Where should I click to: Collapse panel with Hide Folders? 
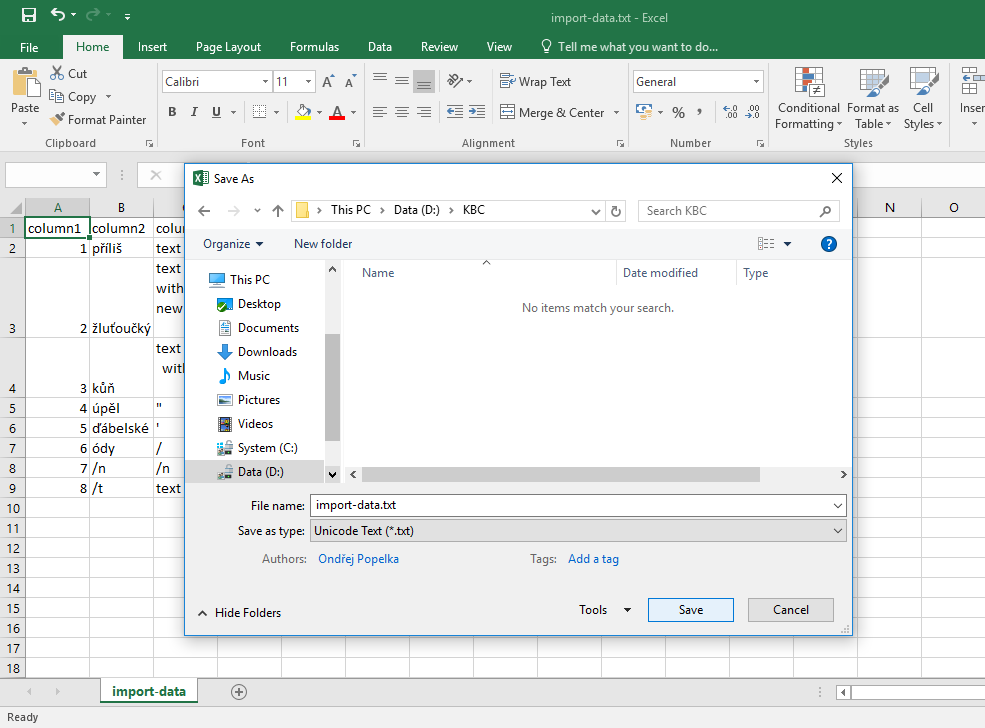[x=239, y=612]
